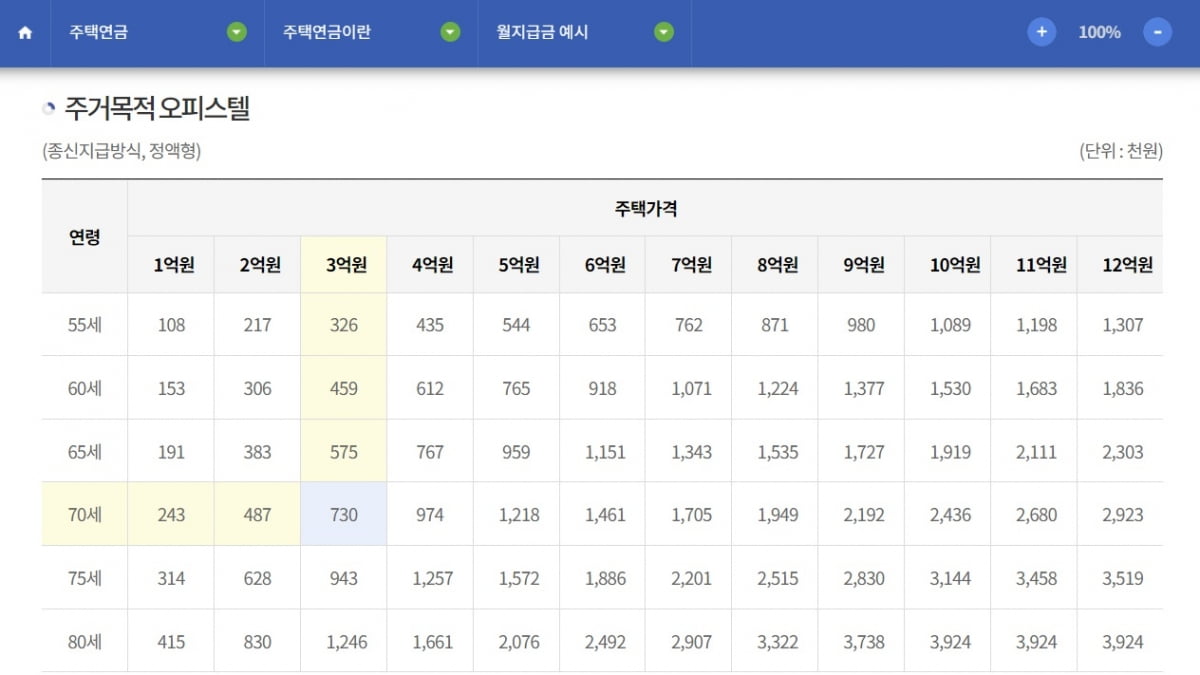This screenshot has width=1200, height=675.
Task: Click the 100% zoom level indicator
Action: (1099, 32)
